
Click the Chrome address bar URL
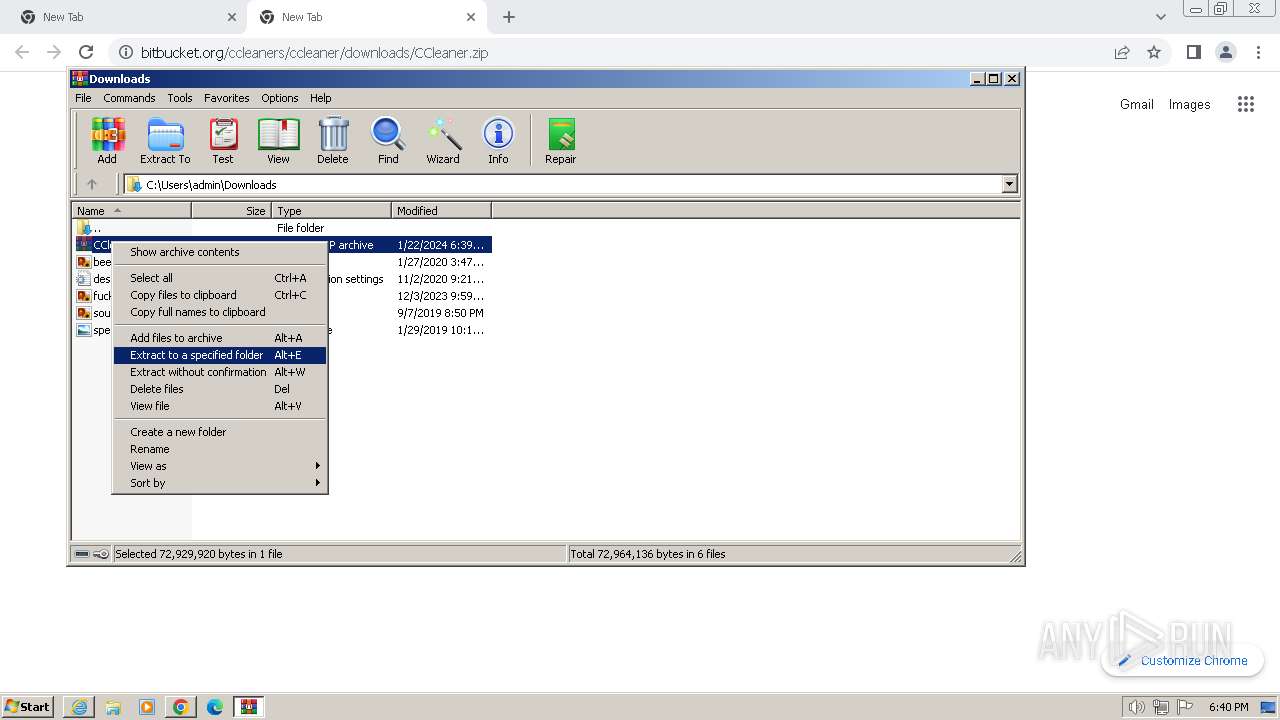[x=314, y=52]
